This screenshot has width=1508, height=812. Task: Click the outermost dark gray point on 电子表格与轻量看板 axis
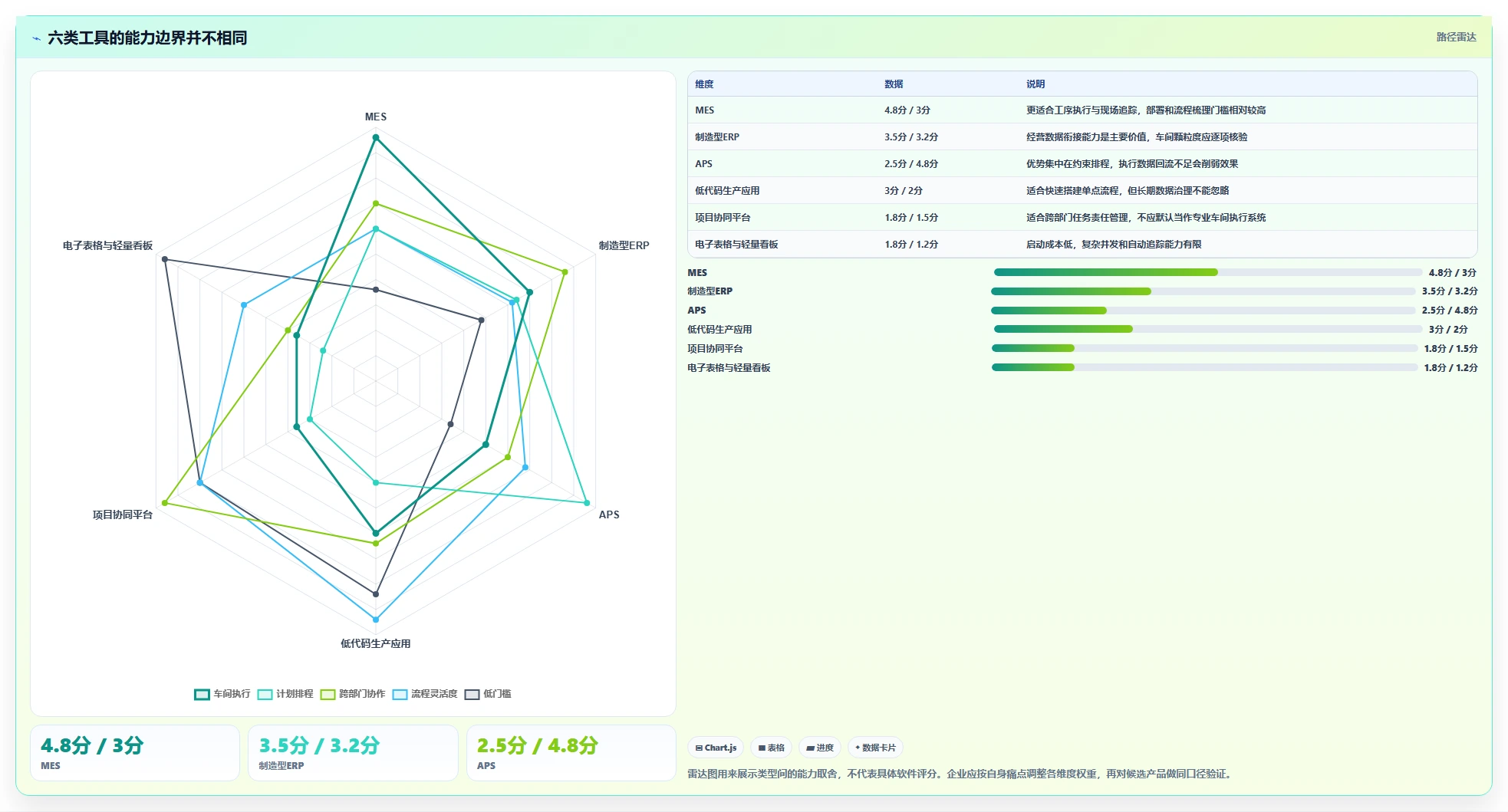click(x=165, y=259)
